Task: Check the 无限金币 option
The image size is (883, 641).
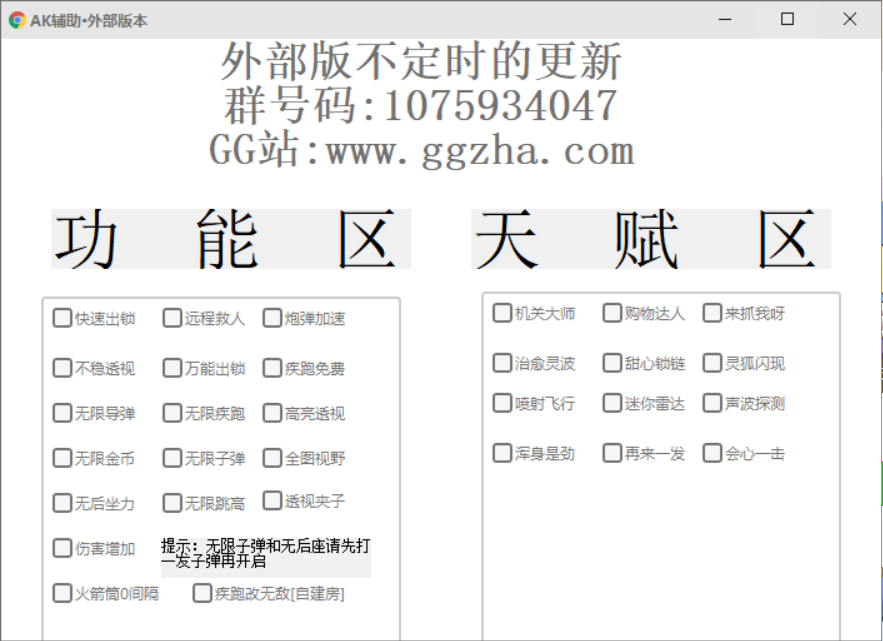Action: click(63, 458)
